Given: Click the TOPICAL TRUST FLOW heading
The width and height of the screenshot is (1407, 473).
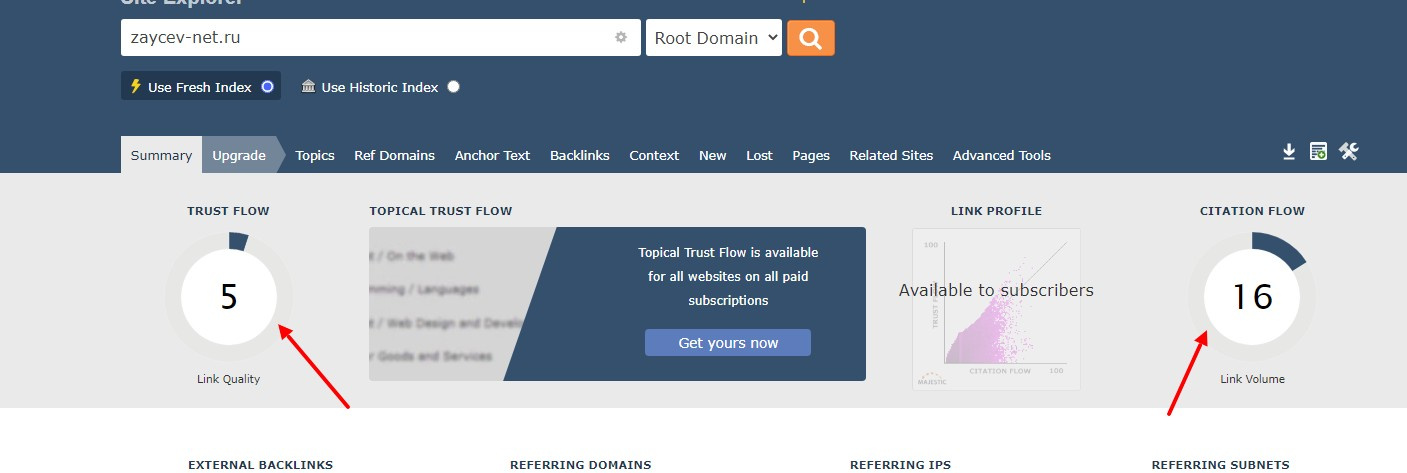Looking at the screenshot, I should pyautogui.click(x=440, y=211).
